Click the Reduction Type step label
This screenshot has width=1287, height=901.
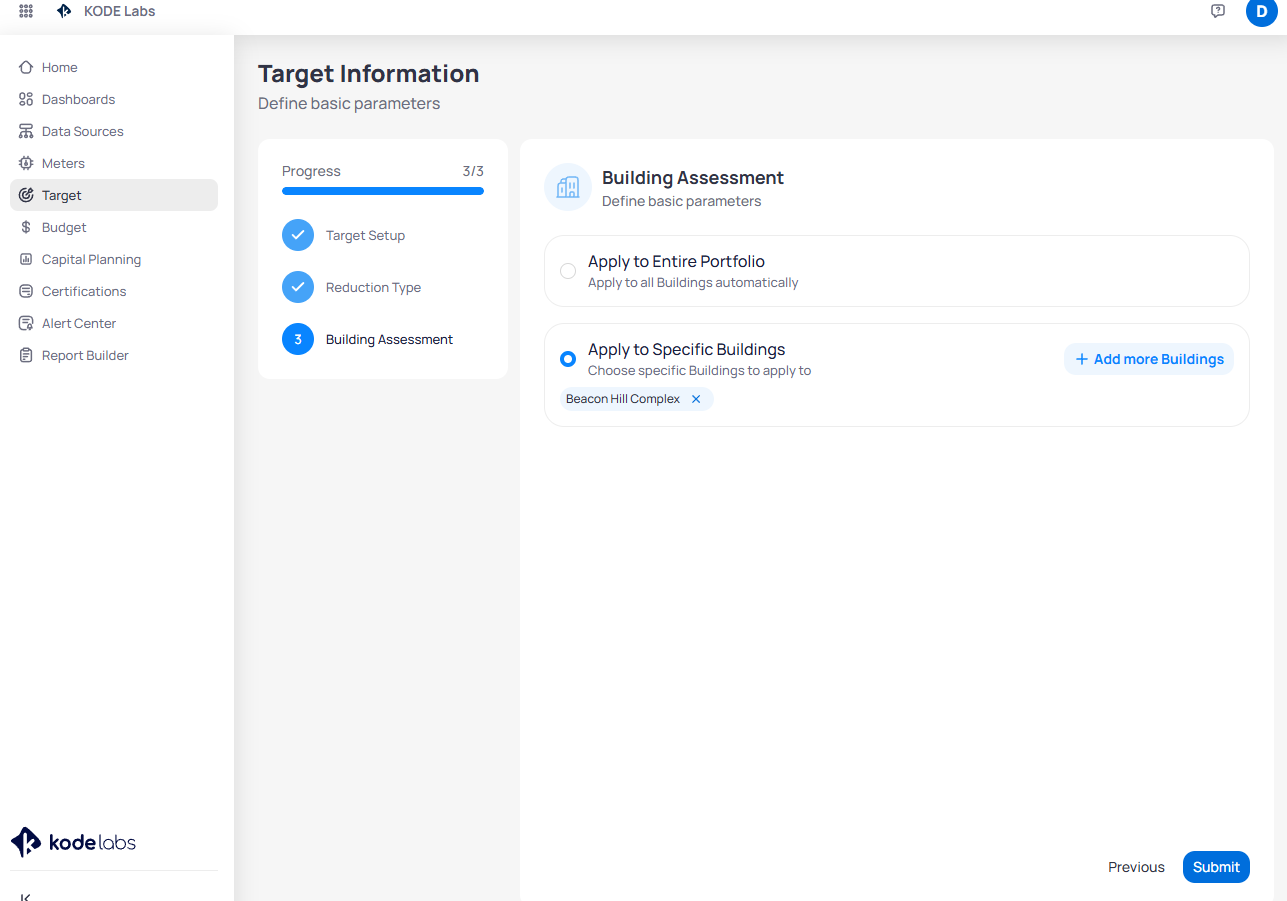[x=373, y=287]
